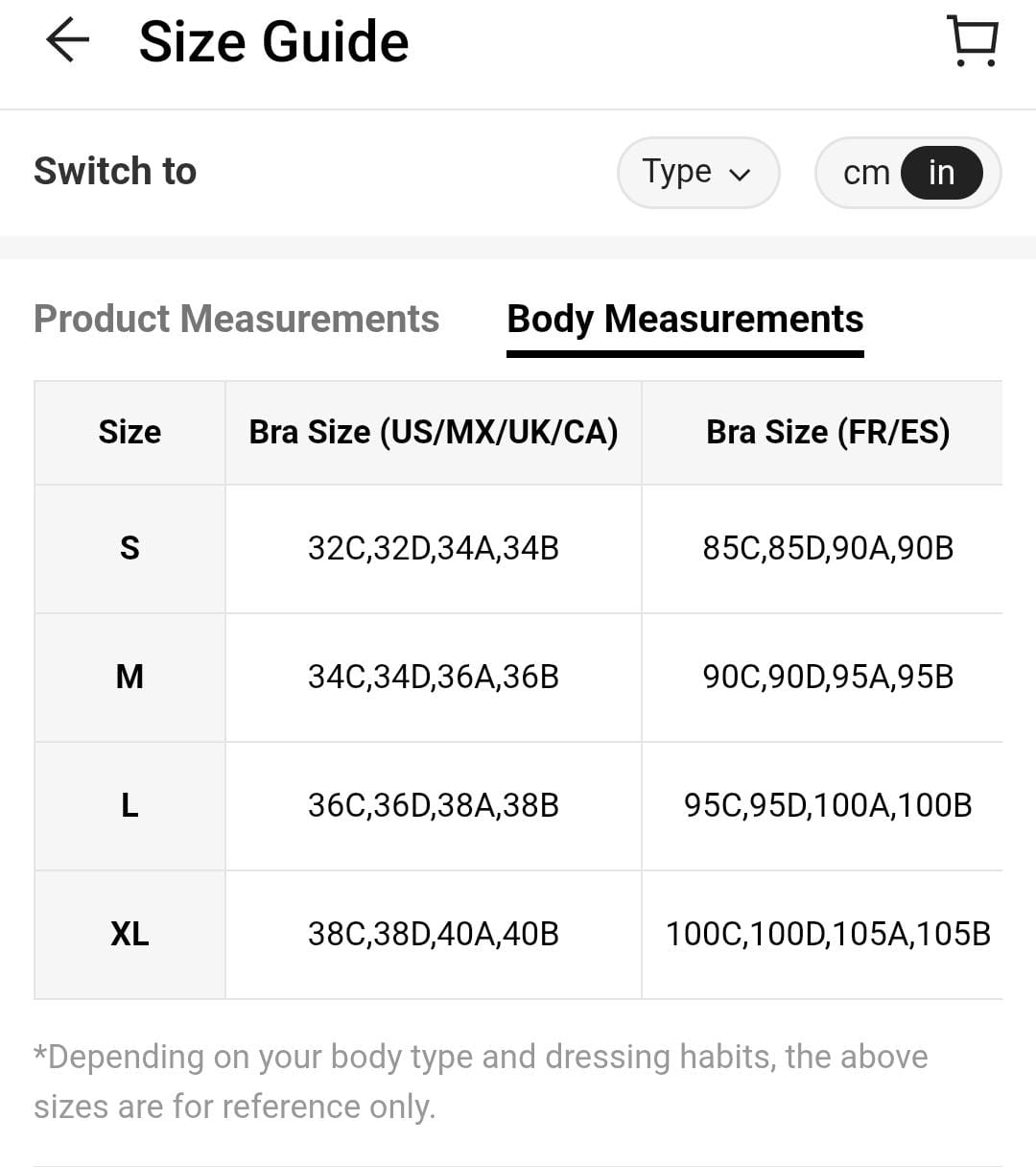
Task: Select the XL size row label
Action: [129, 934]
